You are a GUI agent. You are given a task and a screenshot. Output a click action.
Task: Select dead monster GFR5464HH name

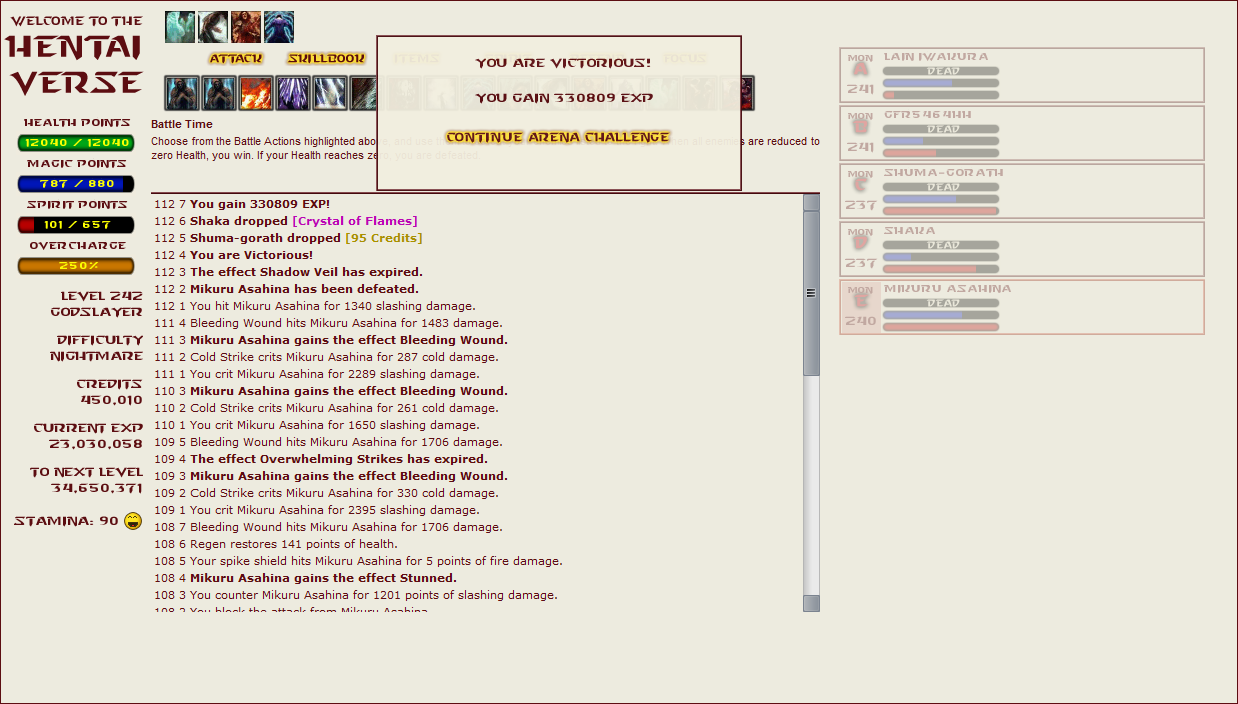coord(928,115)
